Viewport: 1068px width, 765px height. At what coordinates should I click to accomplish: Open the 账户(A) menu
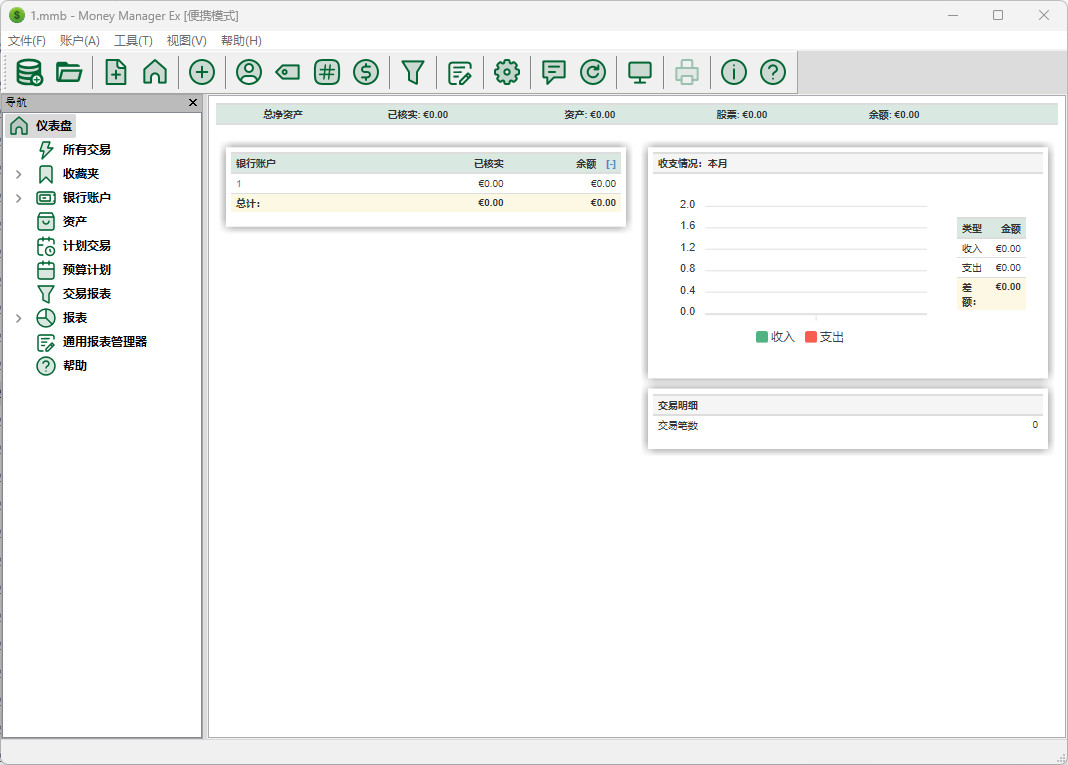point(80,41)
